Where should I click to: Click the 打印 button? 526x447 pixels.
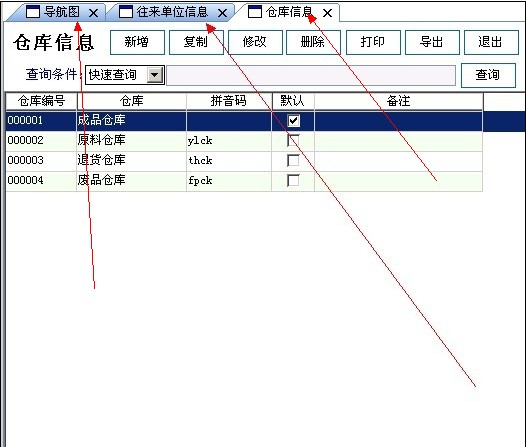pyautogui.click(x=373, y=42)
